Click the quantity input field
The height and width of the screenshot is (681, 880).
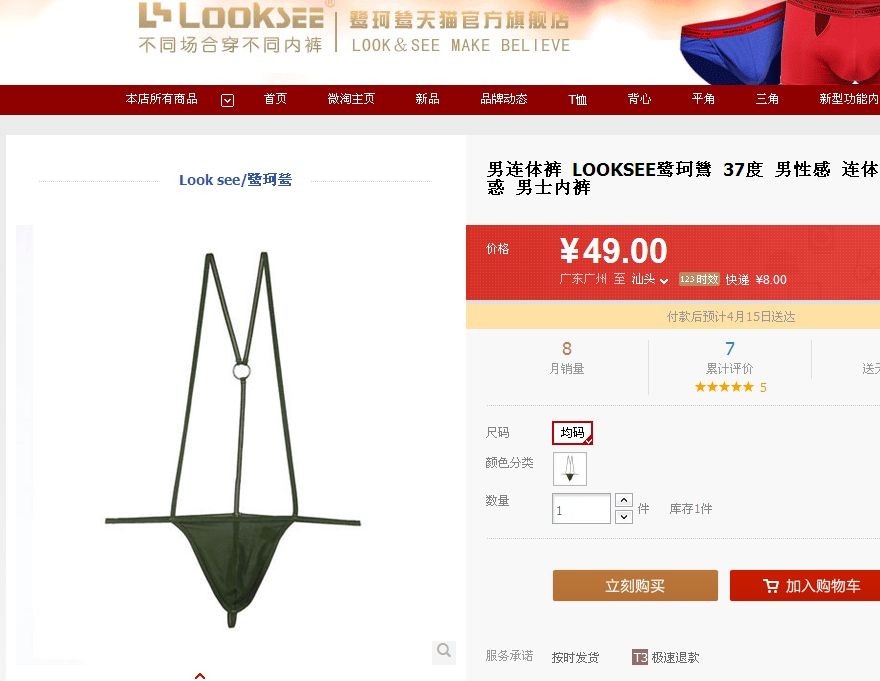click(581, 509)
